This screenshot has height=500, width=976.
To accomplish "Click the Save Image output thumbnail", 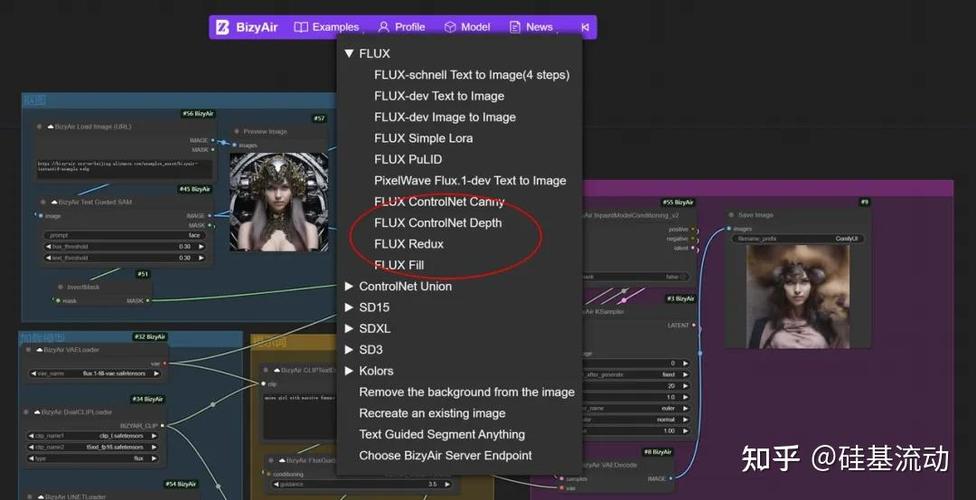I will [798, 296].
